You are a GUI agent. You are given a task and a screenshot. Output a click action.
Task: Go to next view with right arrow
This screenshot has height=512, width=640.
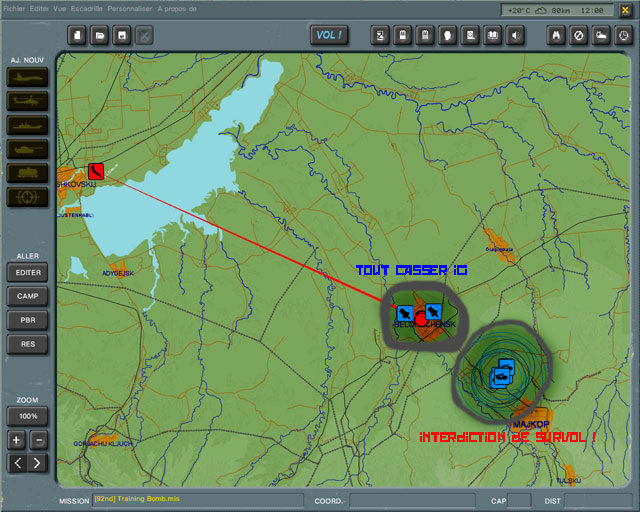click(x=37, y=463)
